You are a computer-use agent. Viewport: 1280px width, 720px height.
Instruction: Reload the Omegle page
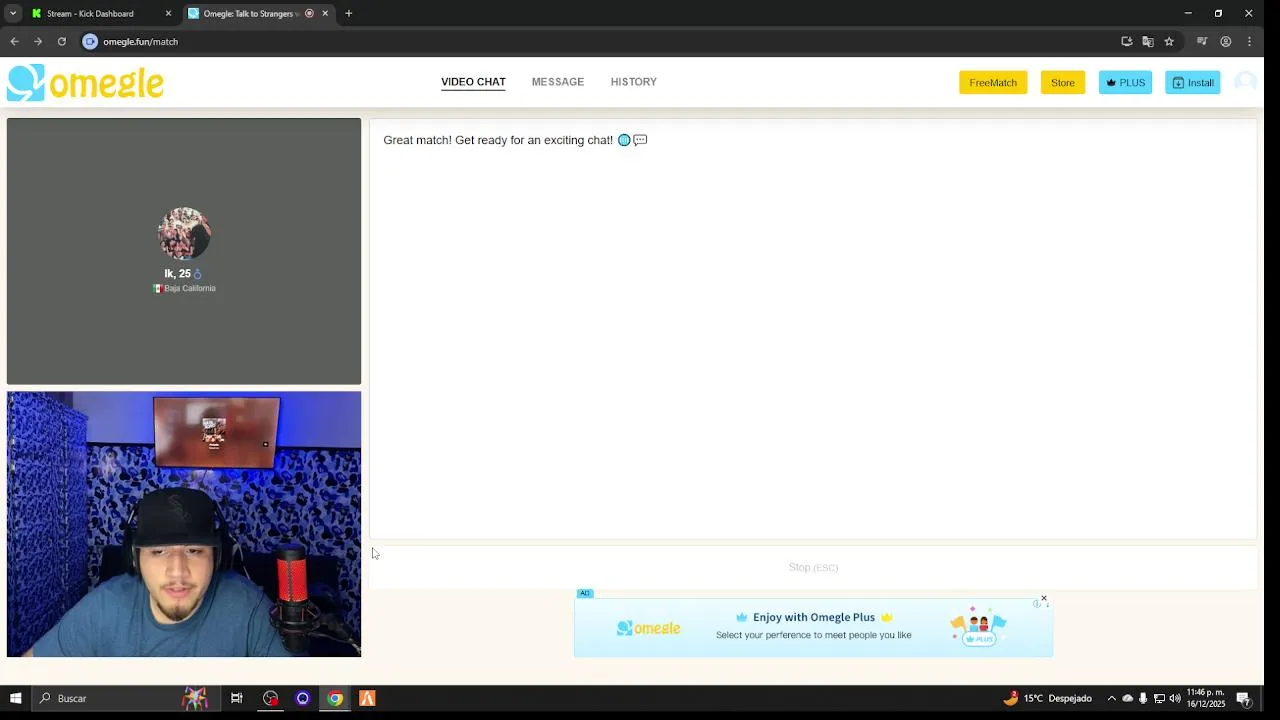click(x=62, y=42)
